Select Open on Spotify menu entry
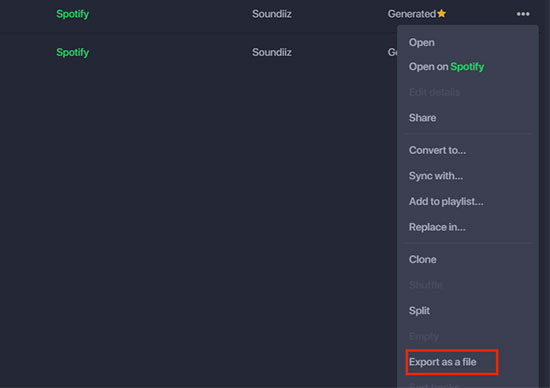The width and height of the screenshot is (550, 388). click(x=446, y=67)
